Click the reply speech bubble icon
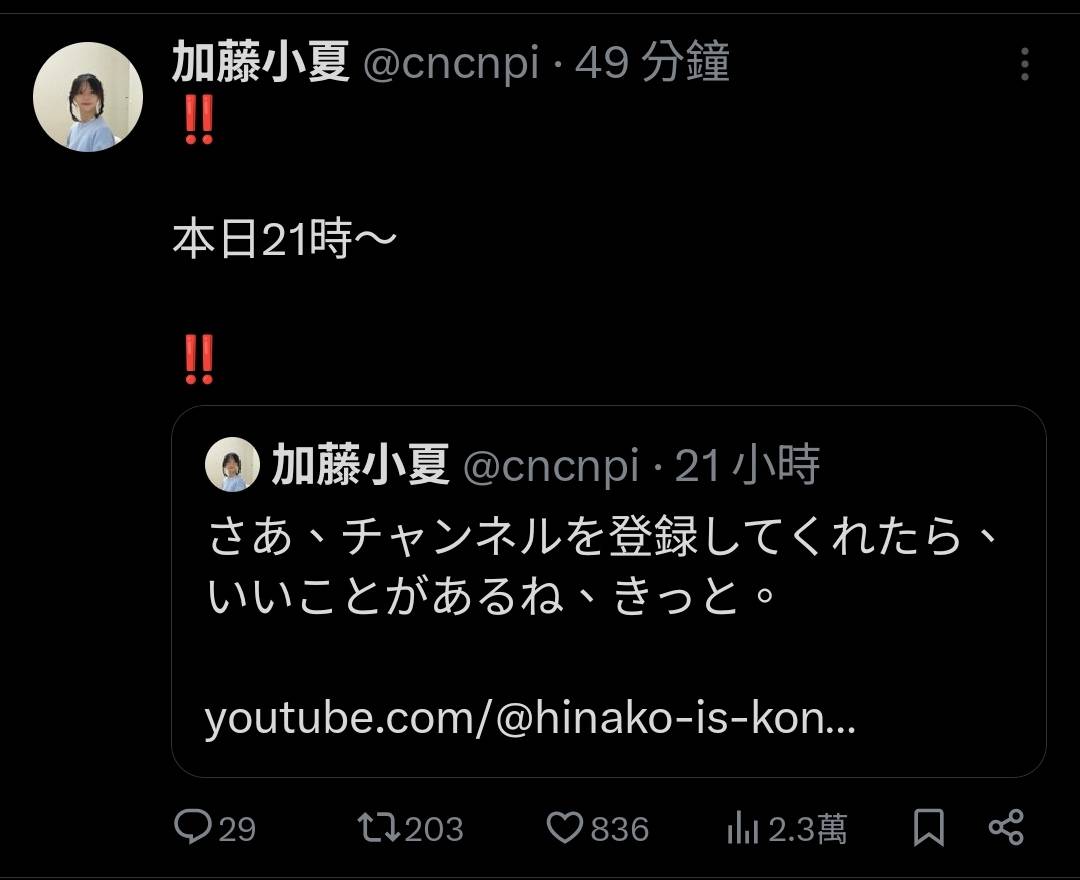 [x=191, y=827]
